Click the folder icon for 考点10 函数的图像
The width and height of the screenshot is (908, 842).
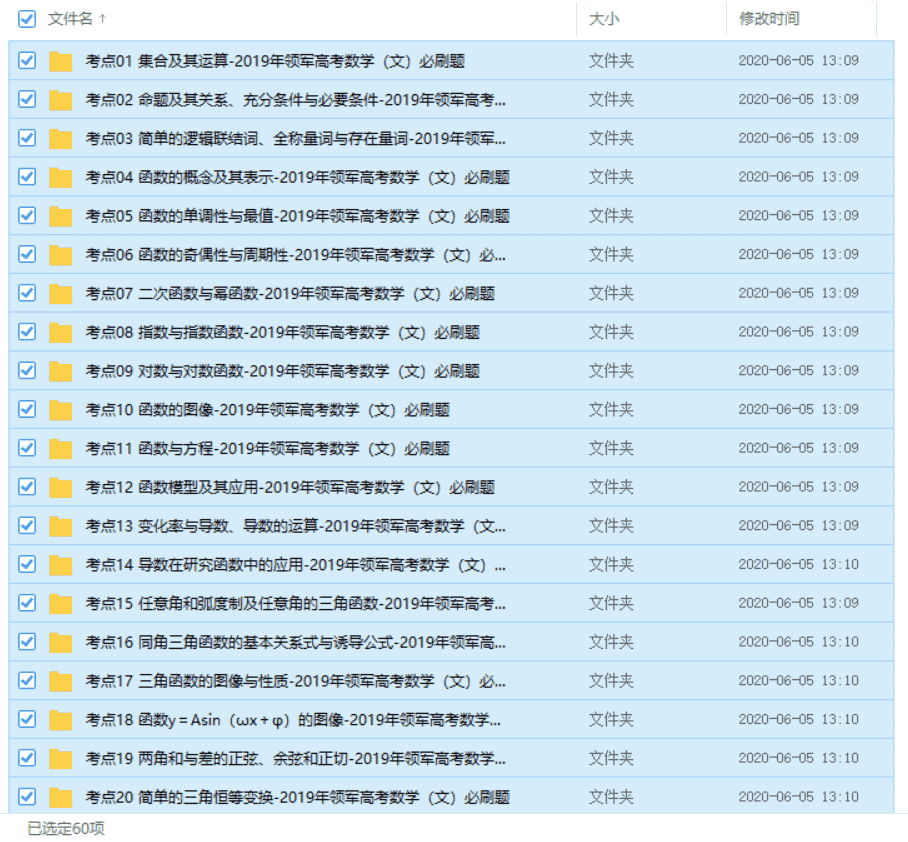coord(61,410)
